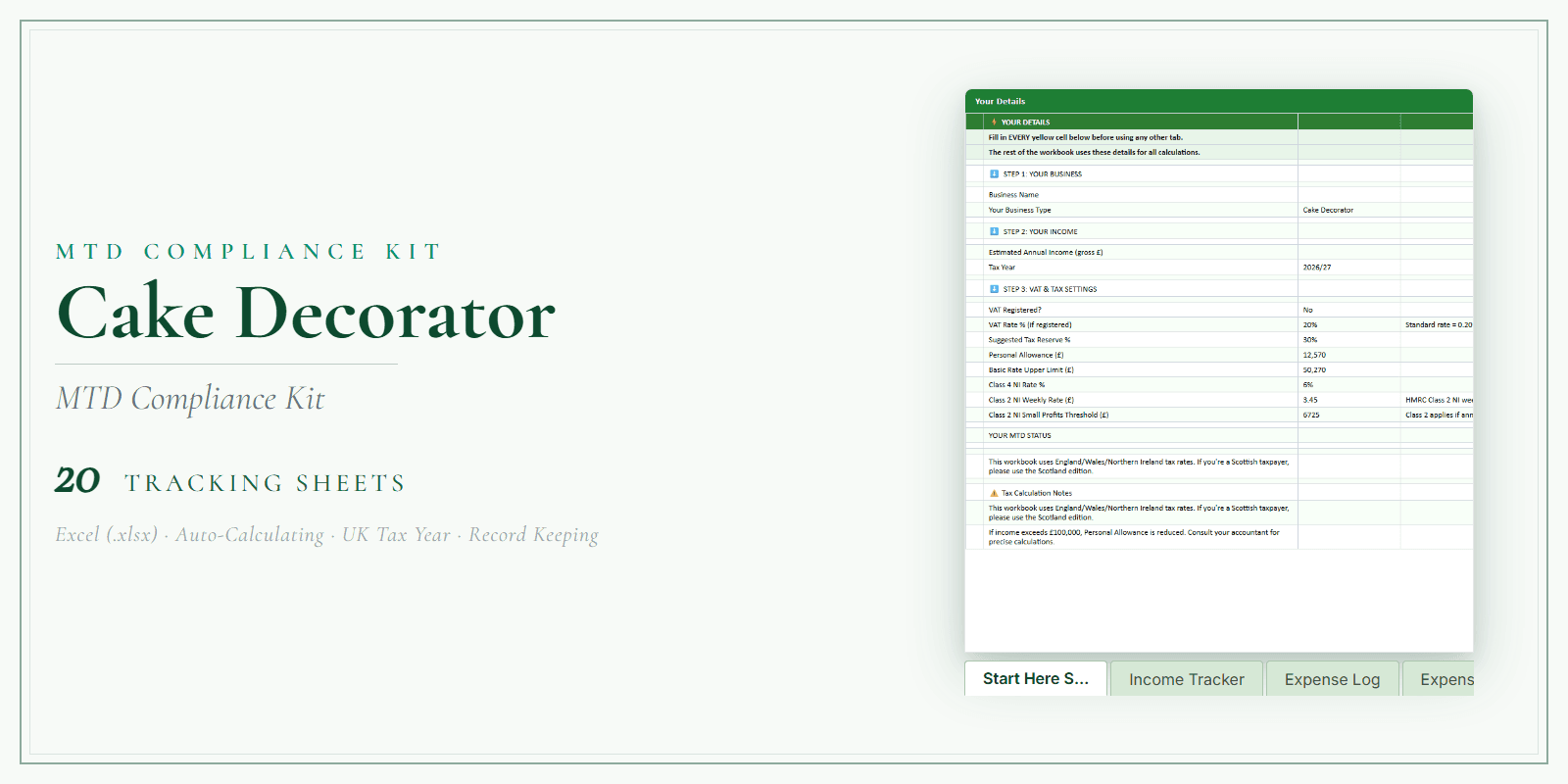The image size is (1568, 784).
Task: Select the Cake Decorator business type cell
Action: (1348, 211)
